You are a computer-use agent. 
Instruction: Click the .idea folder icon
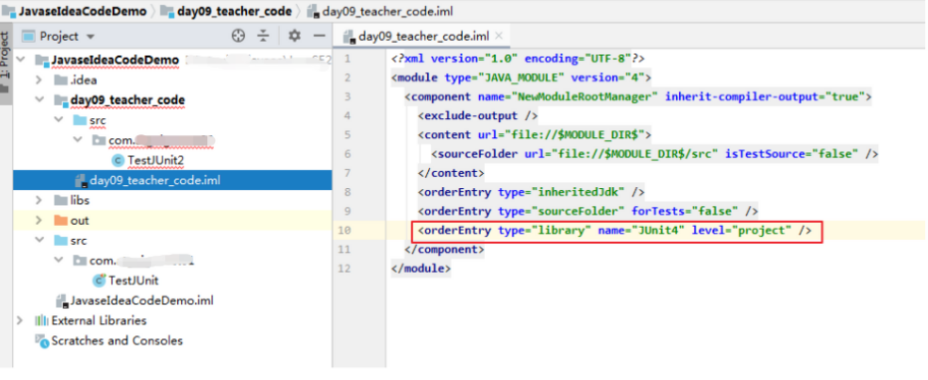tap(60, 80)
